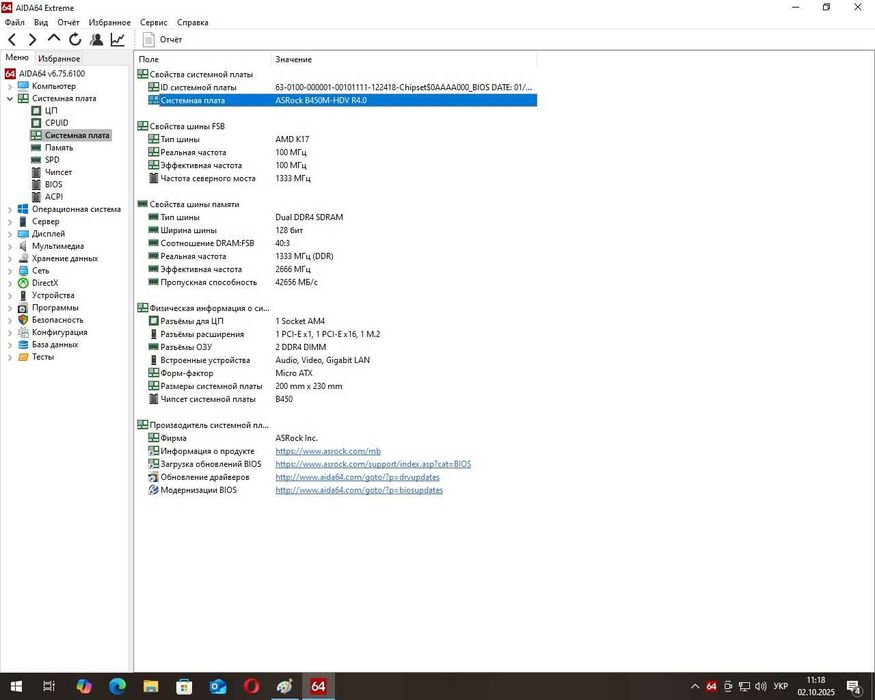Expand the Операционная система node
The image size is (875, 700).
[x=10, y=209]
